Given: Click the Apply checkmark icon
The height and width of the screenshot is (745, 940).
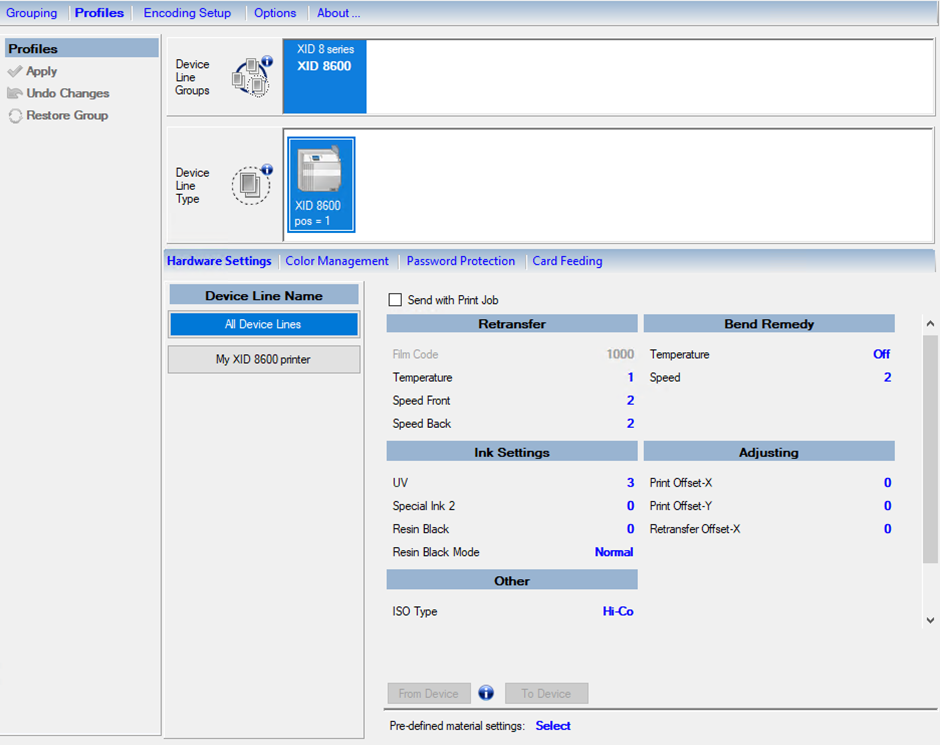Looking at the screenshot, I should [x=15, y=71].
